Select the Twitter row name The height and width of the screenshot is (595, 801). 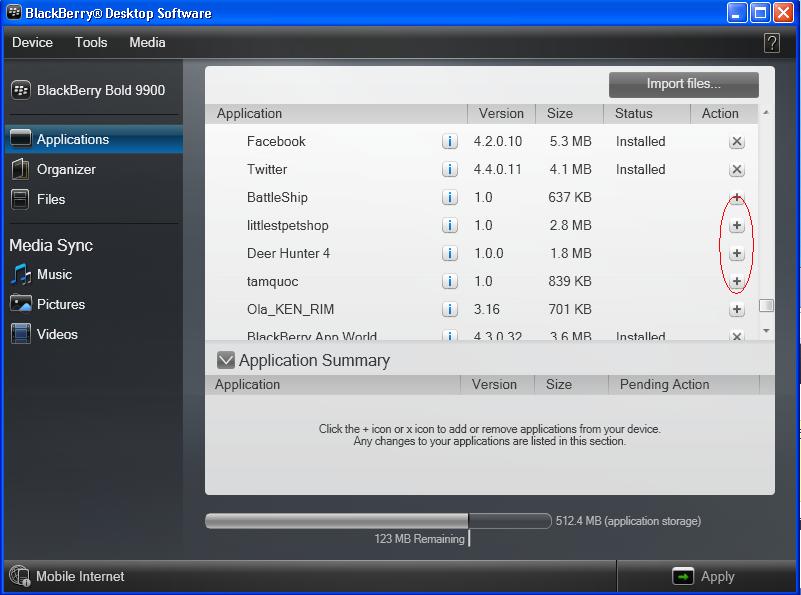click(267, 170)
